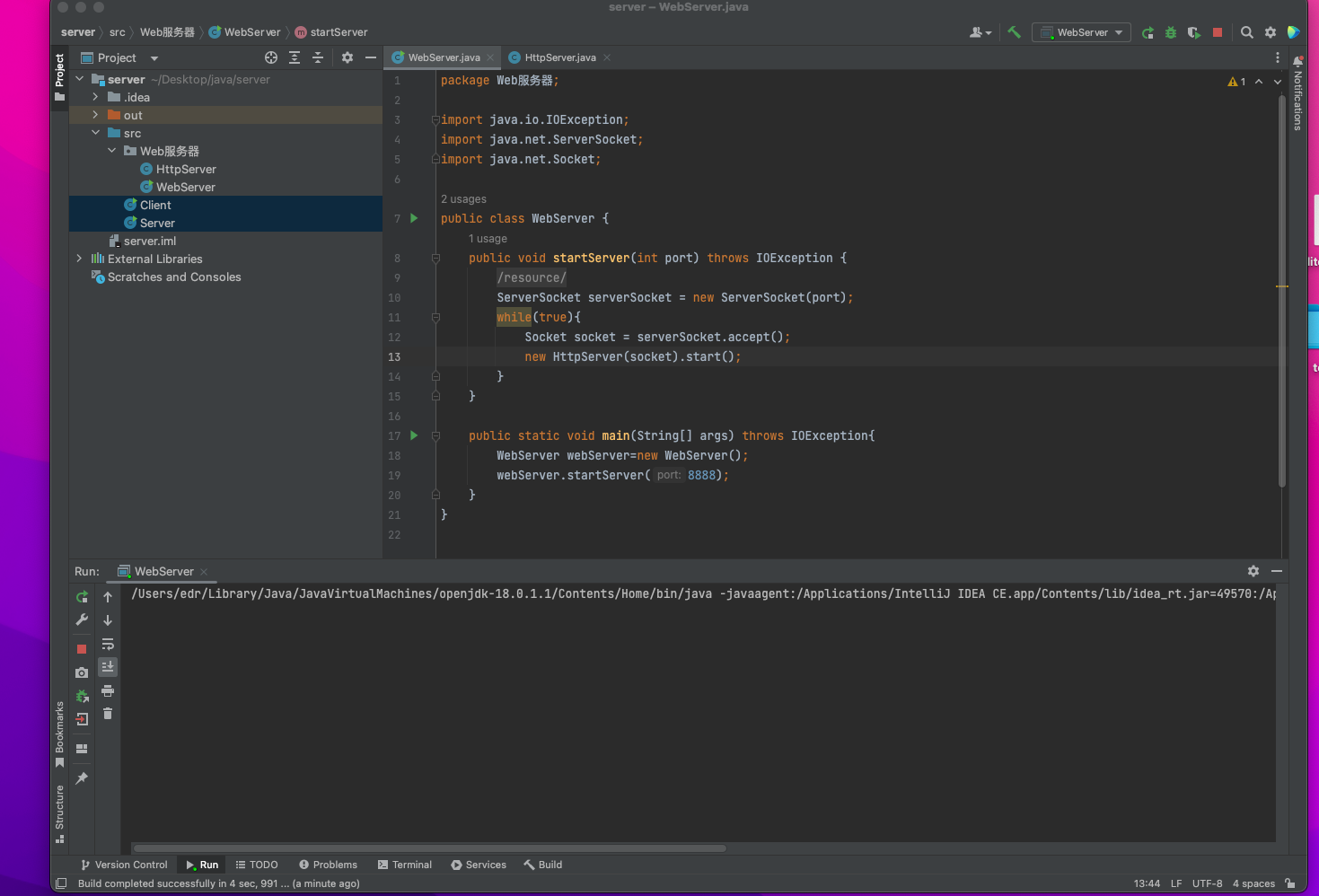Click the print icon in Run panel
Screen dimensions: 1319x896
click(x=108, y=690)
